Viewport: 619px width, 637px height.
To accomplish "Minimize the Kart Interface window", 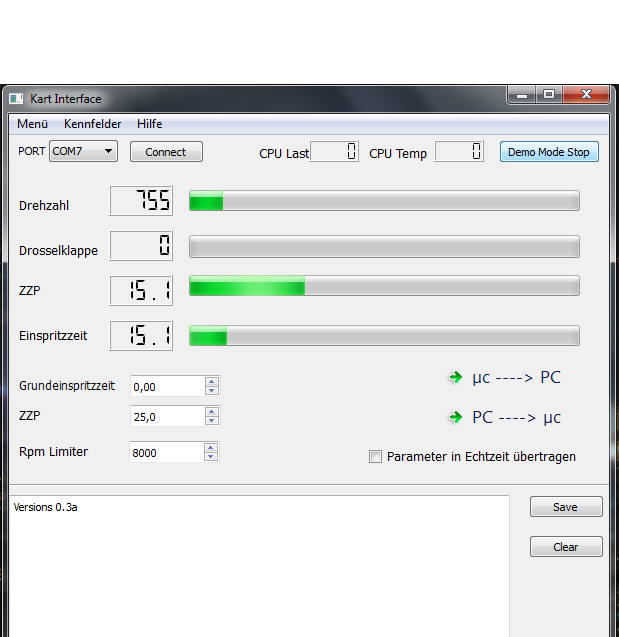I will point(522,95).
